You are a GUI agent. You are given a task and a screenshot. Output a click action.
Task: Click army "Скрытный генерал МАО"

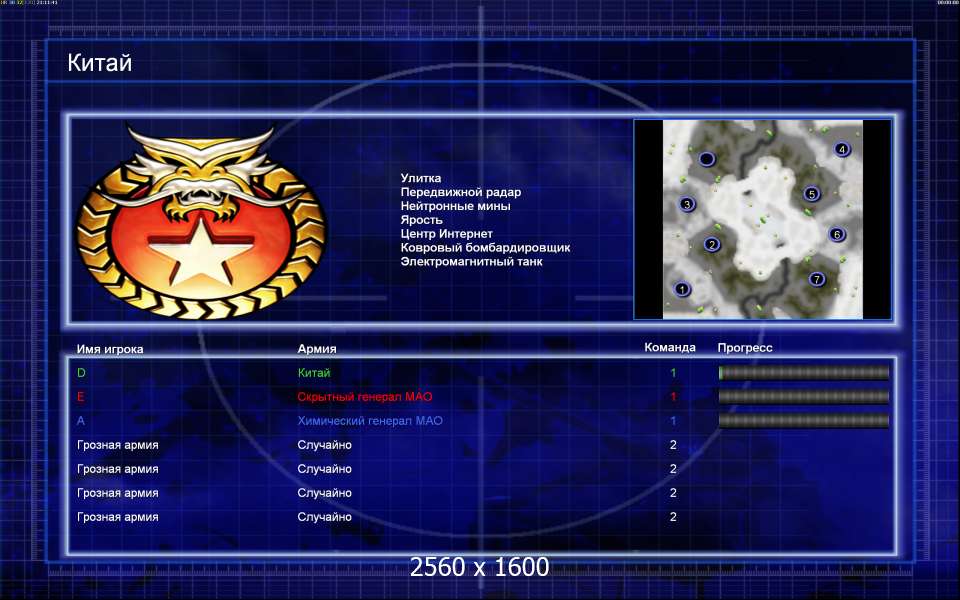click(x=364, y=397)
